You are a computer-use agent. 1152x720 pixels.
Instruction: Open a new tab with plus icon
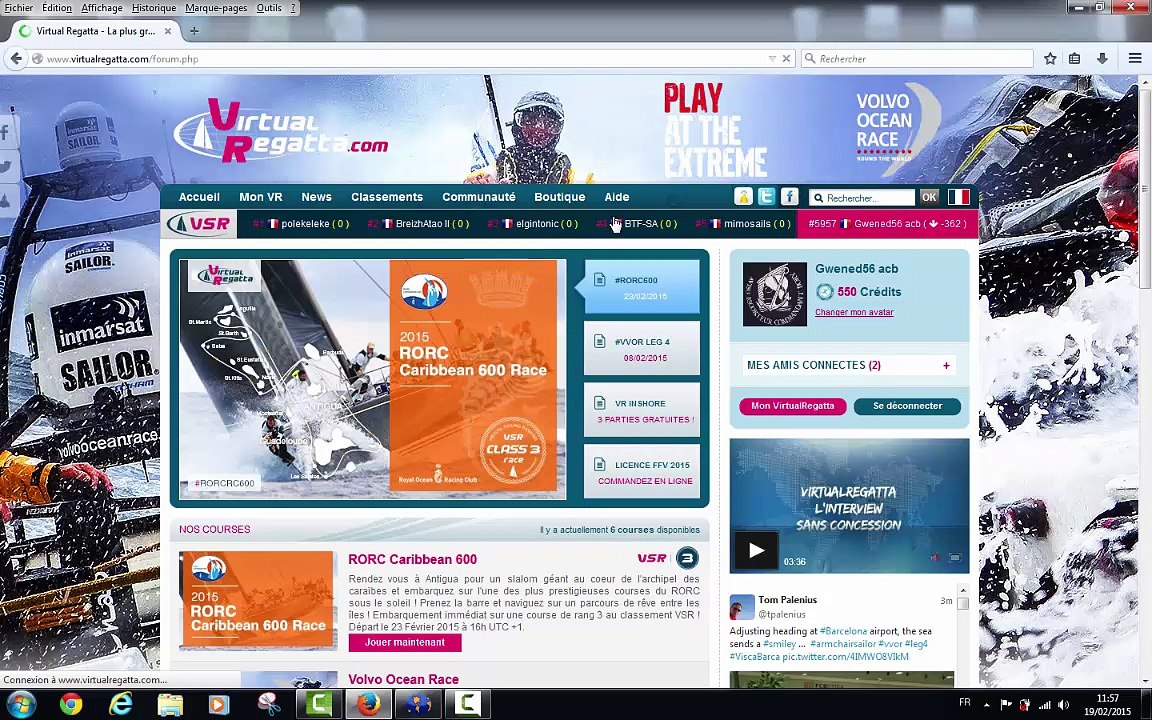pyautogui.click(x=194, y=31)
